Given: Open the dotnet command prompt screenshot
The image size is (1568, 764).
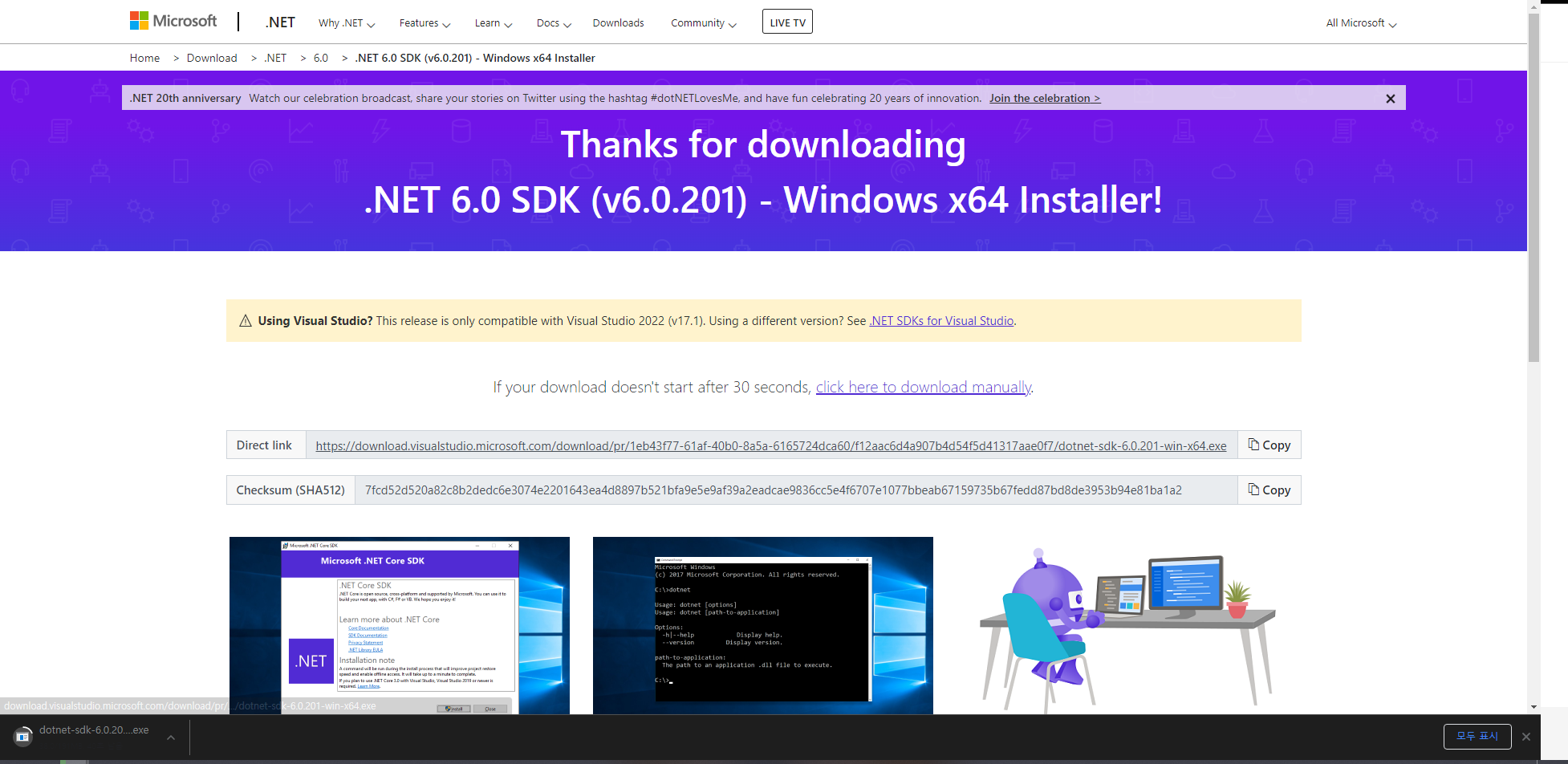Looking at the screenshot, I should click(763, 625).
